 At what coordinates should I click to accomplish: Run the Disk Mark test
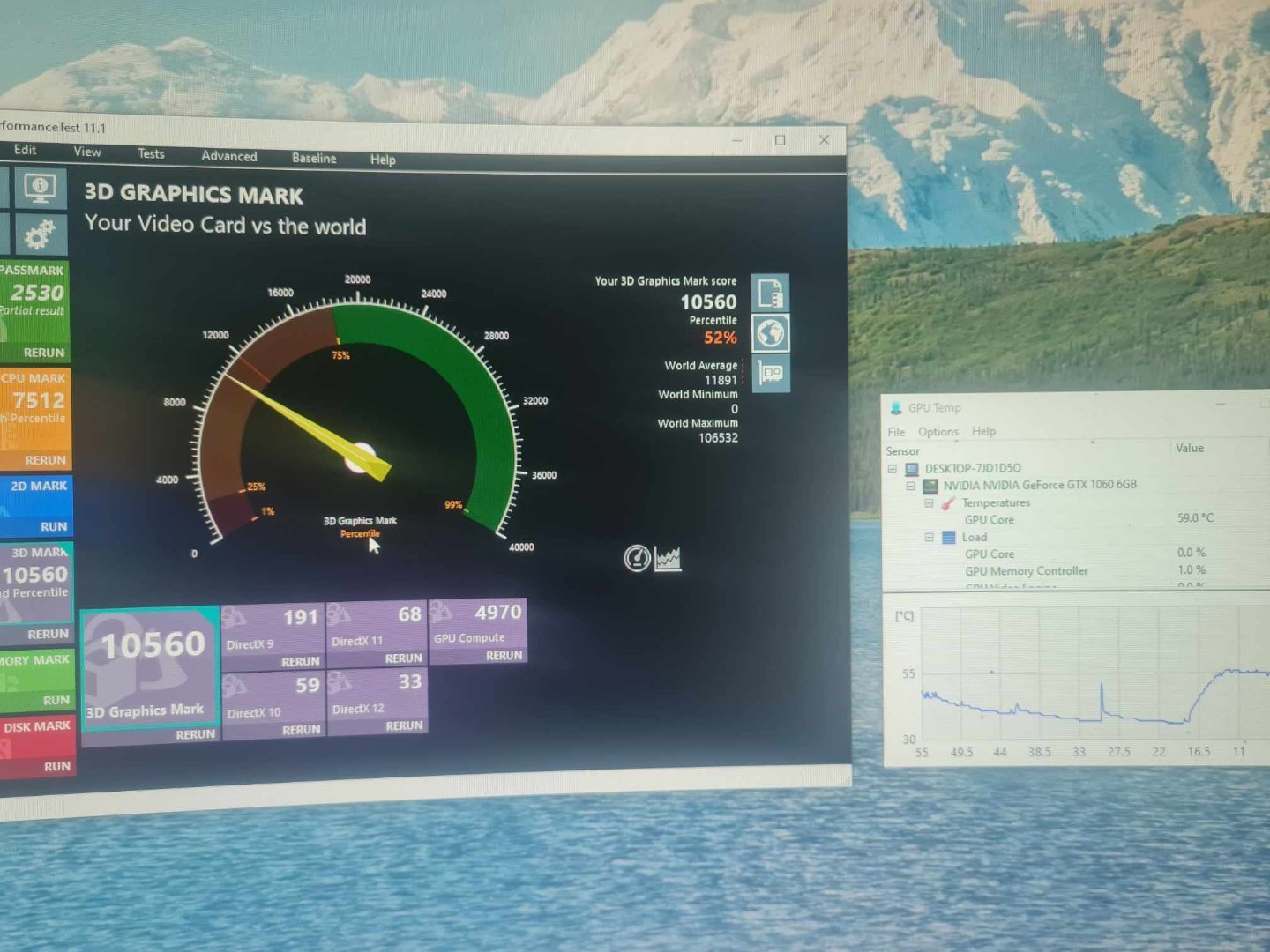point(57,766)
